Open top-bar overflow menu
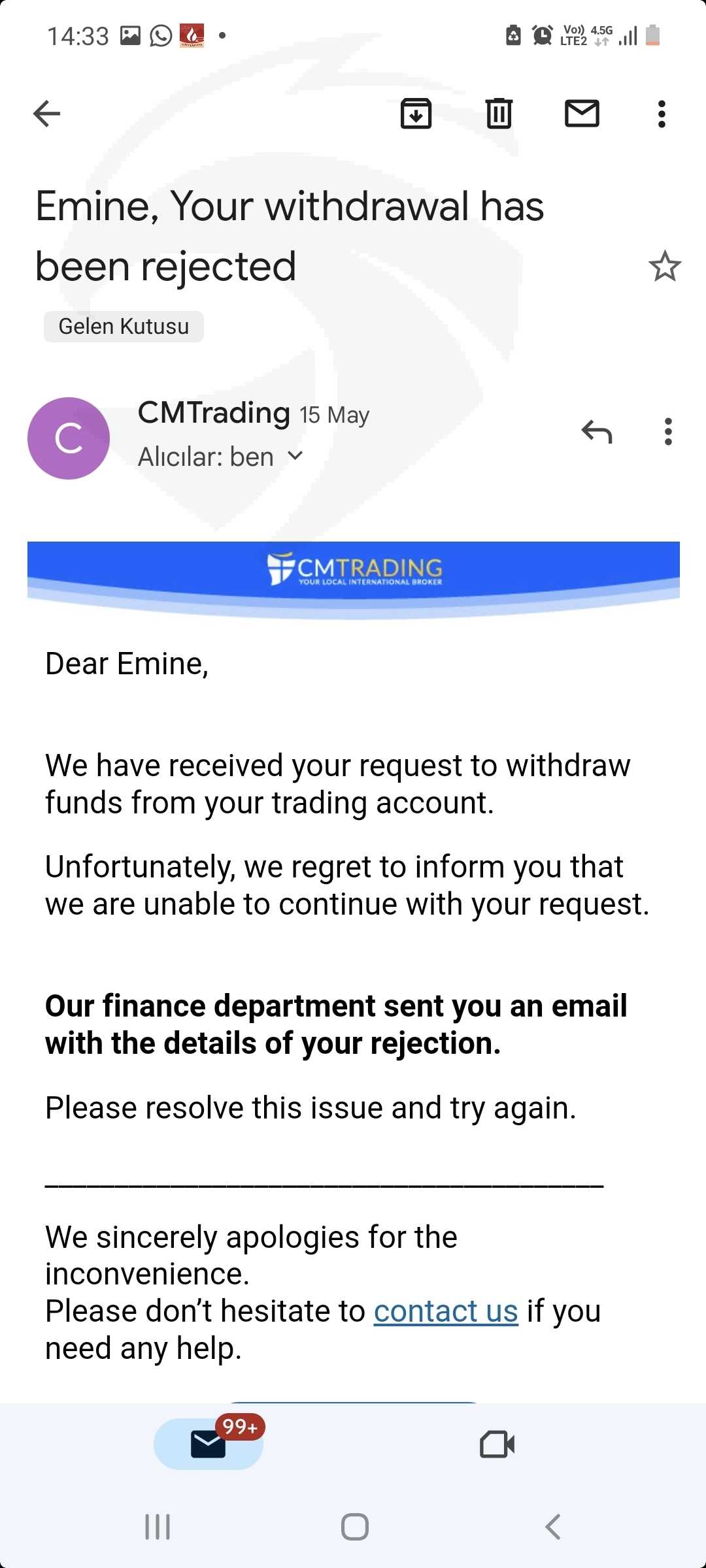The width and height of the screenshot is (706, 1568). coord(662,114)
